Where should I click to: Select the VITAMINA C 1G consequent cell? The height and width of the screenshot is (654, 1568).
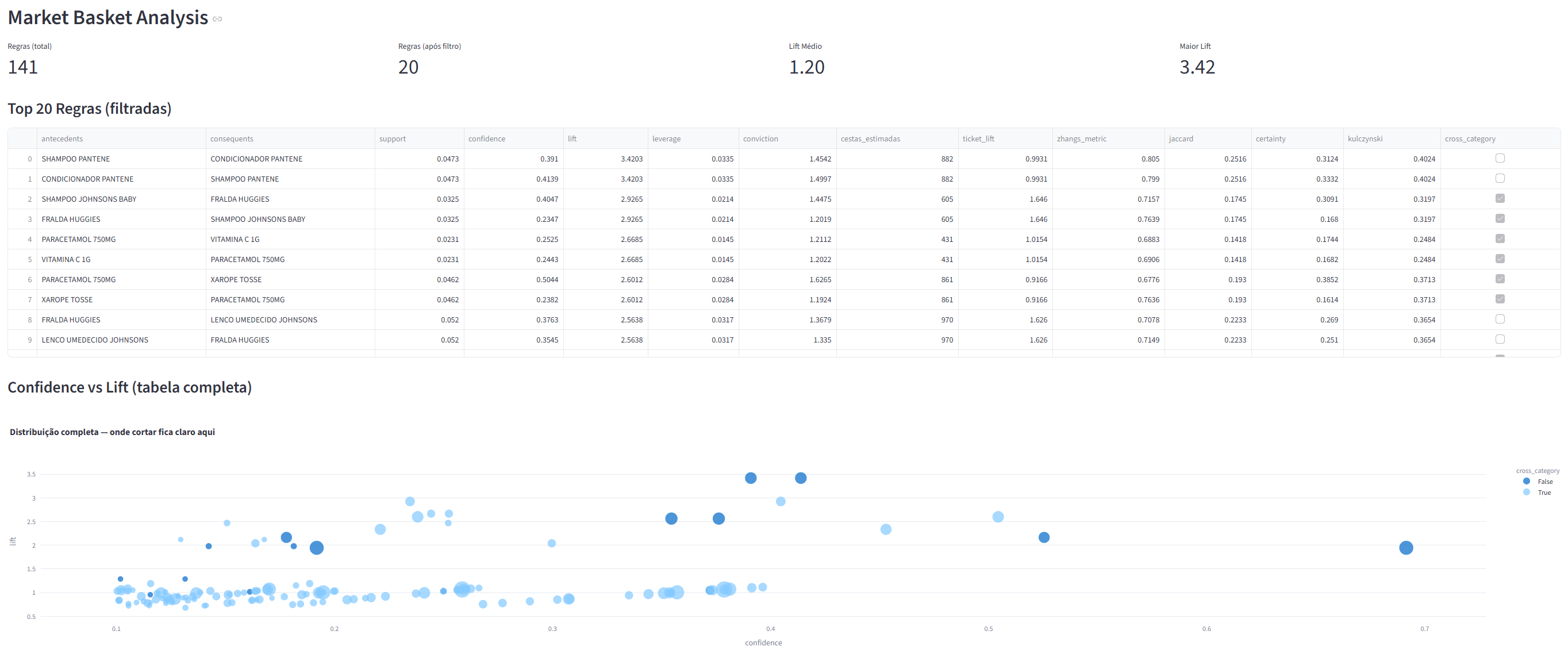coord(290,239)
